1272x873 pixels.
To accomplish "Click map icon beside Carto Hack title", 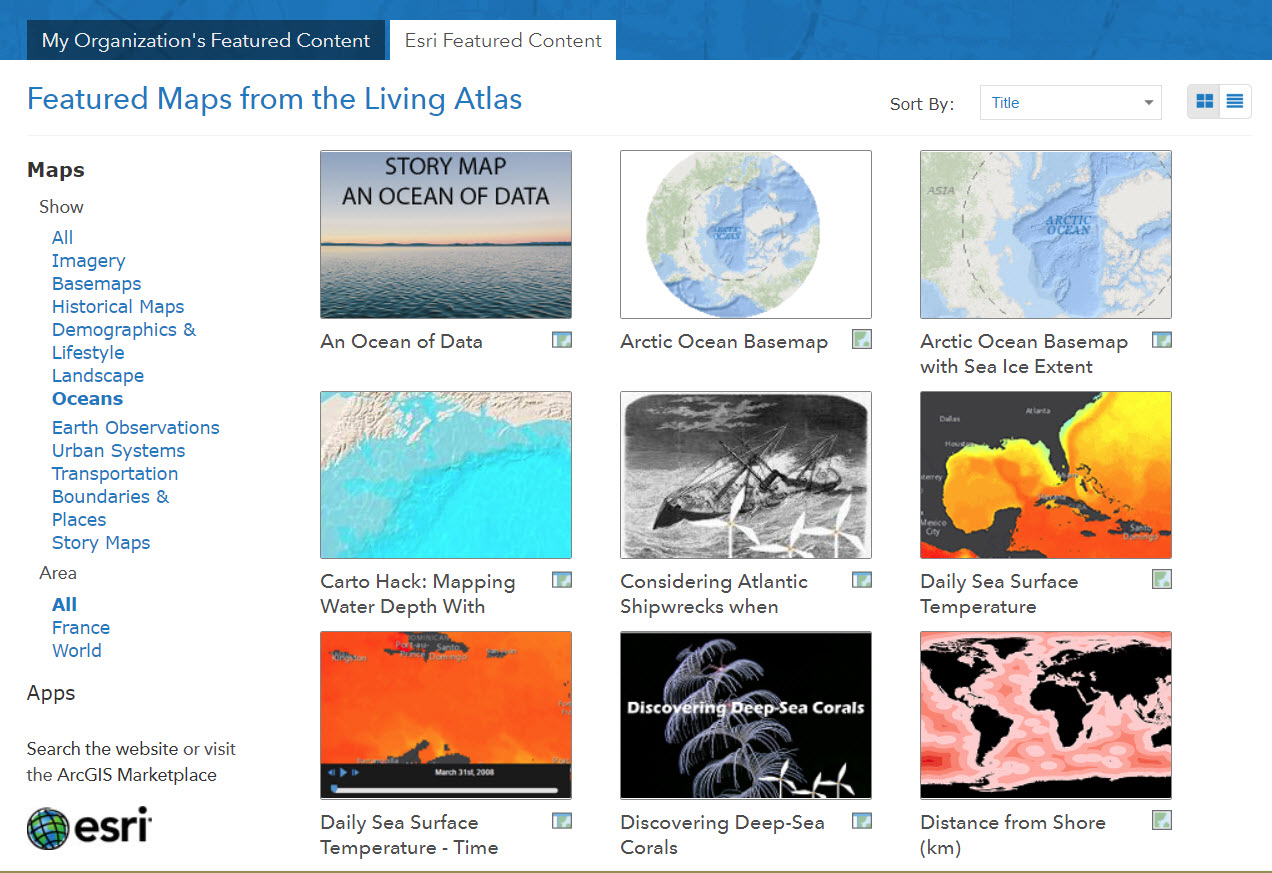I will (x=562, y=580).
